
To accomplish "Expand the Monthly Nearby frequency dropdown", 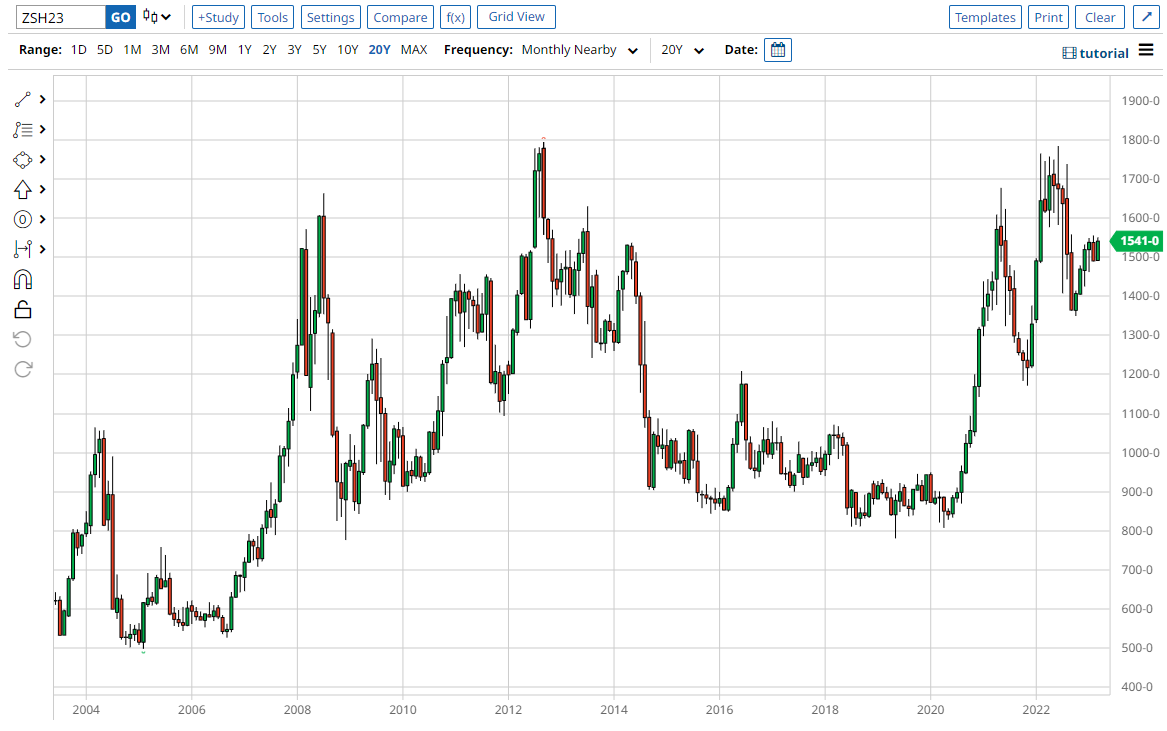I will pos(580,50).
